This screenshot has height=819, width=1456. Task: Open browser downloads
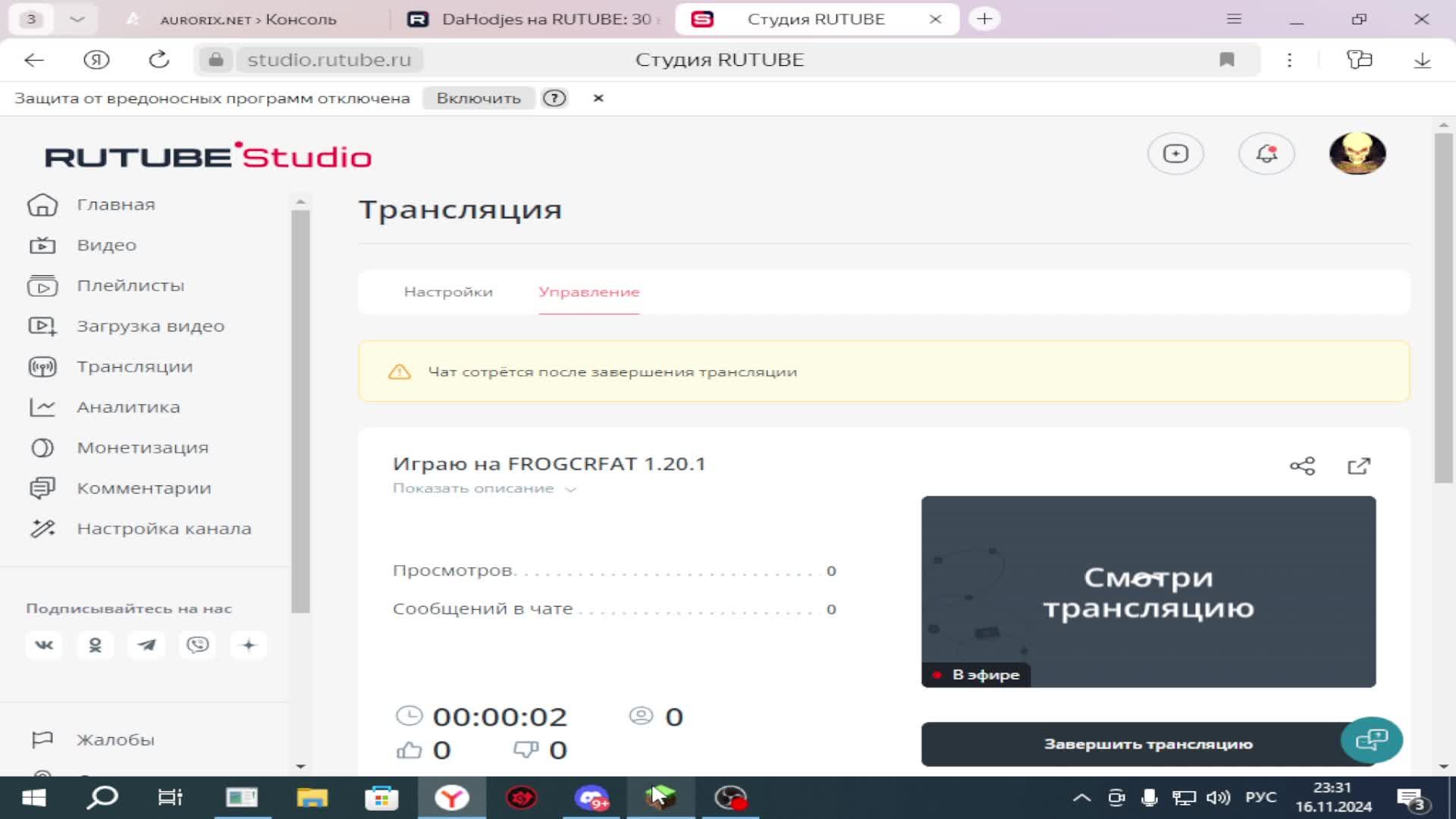point(1422,60)
